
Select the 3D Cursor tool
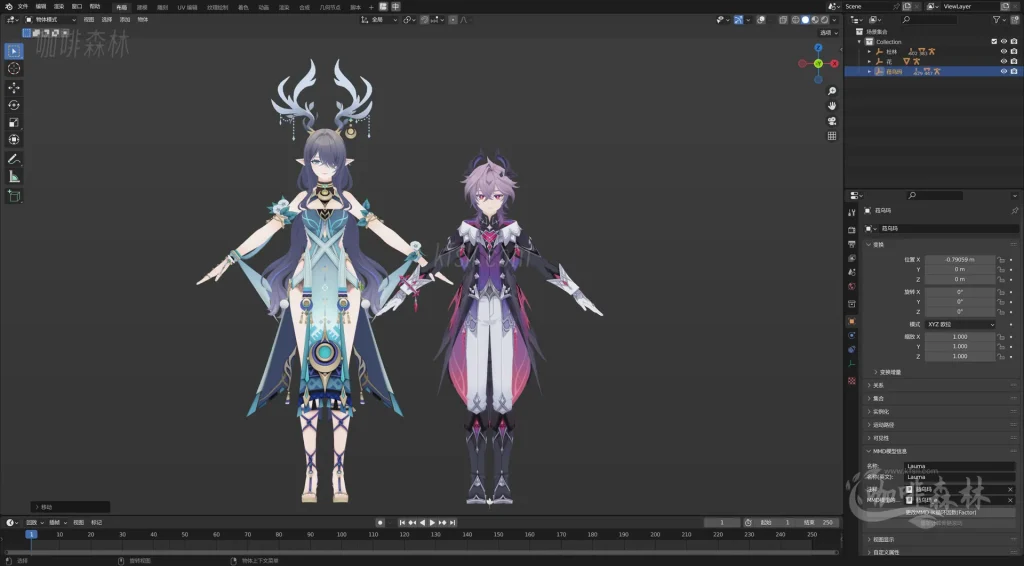14,69
